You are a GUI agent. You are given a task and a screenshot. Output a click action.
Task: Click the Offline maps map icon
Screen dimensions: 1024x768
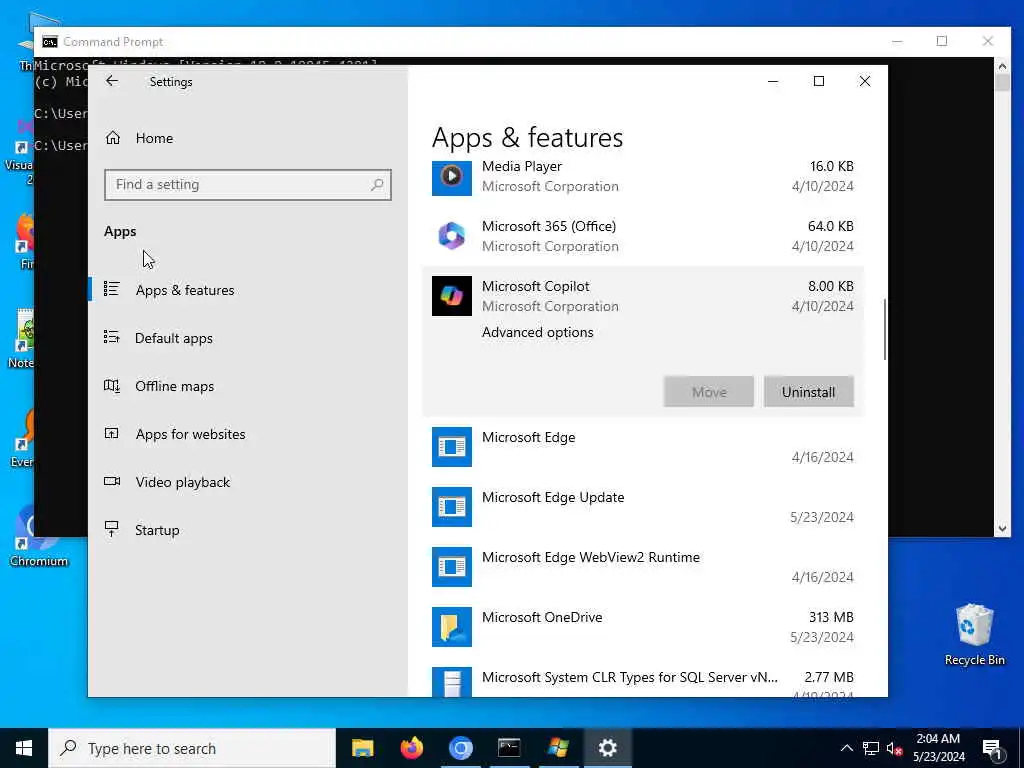coord(112,386)
